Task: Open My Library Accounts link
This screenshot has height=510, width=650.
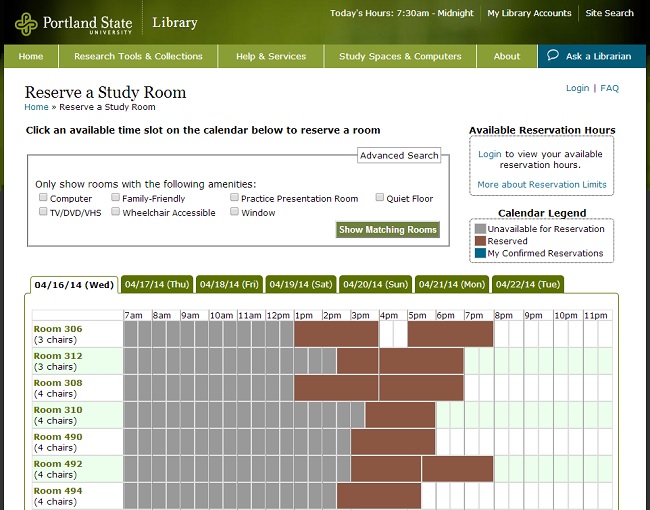Action: (x=529, y=13)
